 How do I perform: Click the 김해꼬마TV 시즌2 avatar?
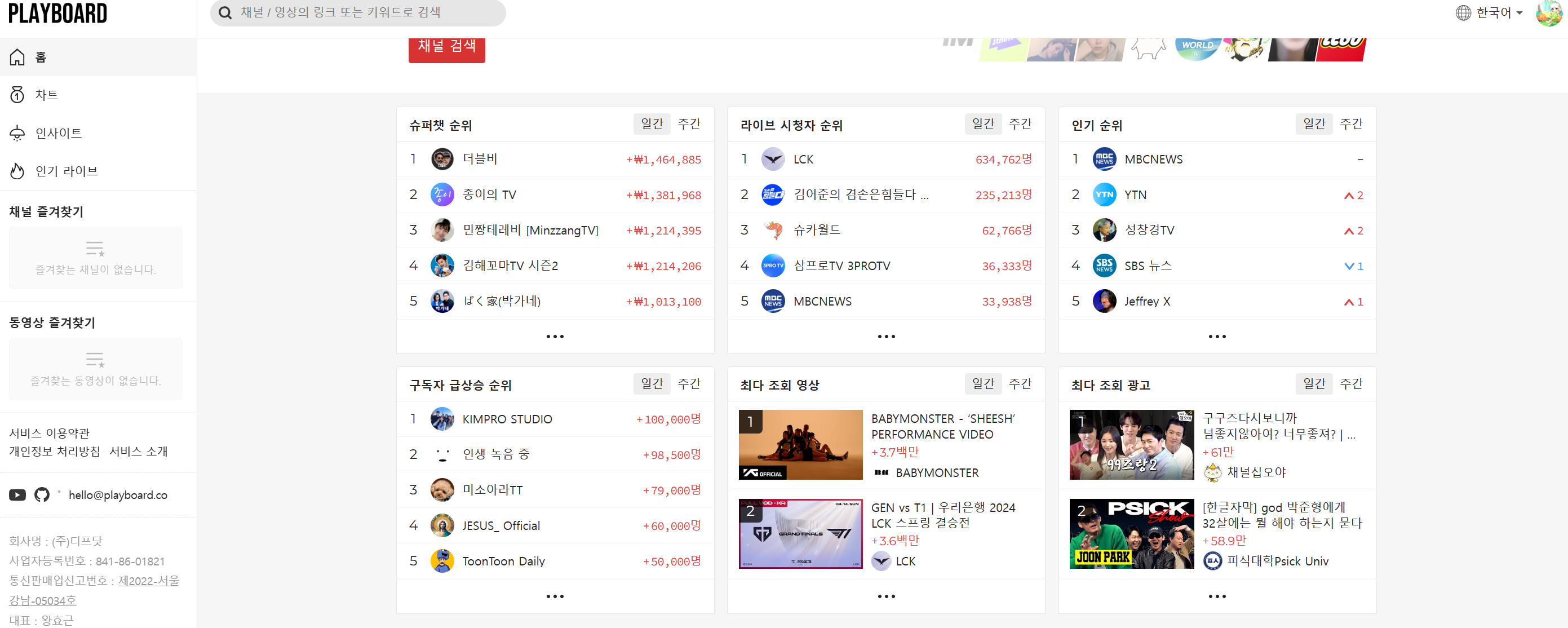442,266
